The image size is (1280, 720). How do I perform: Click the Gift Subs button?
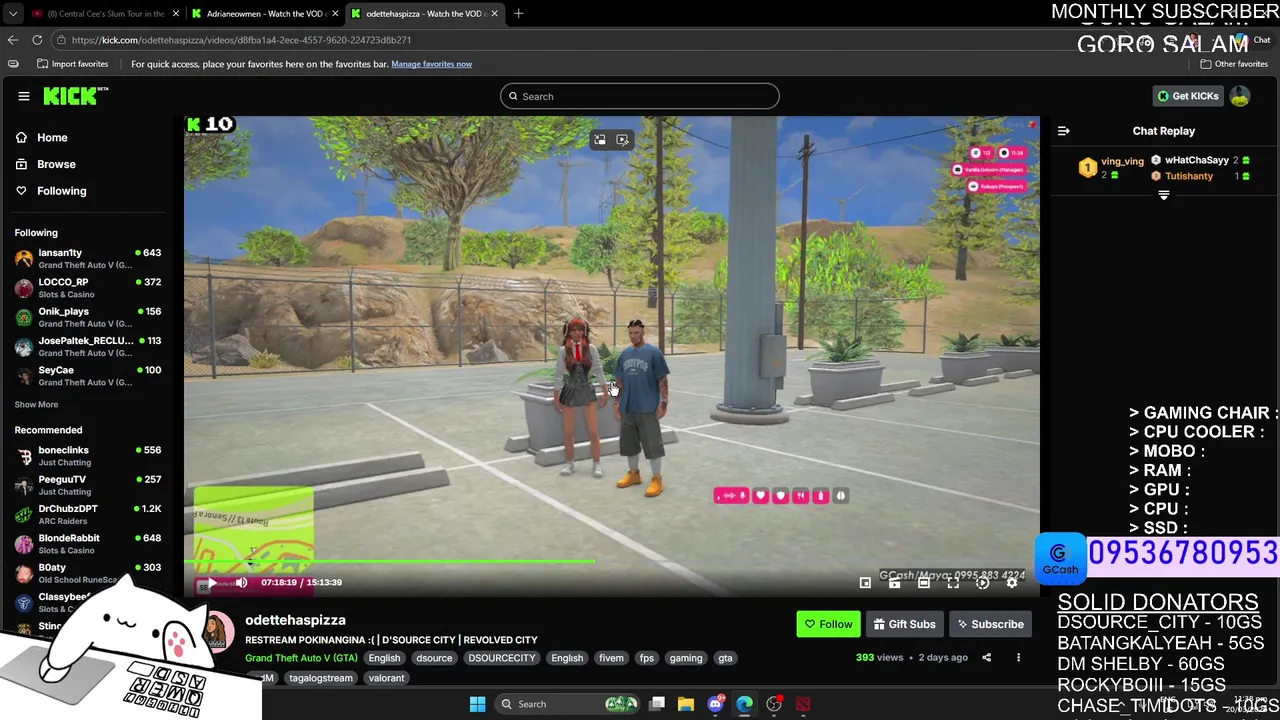tap(904, 624)
